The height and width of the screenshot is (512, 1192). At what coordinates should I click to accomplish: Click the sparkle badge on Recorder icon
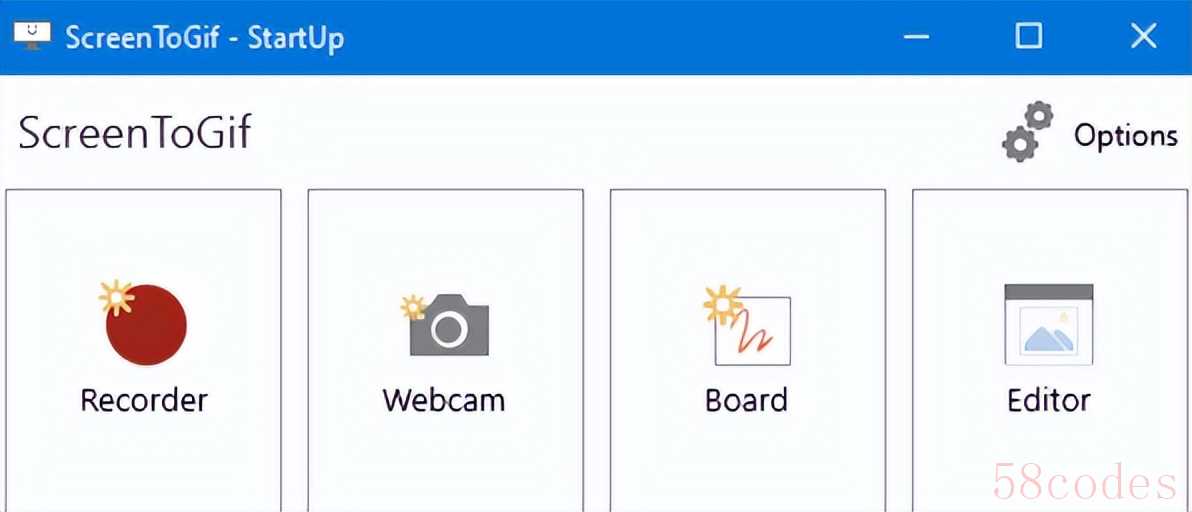116,298
